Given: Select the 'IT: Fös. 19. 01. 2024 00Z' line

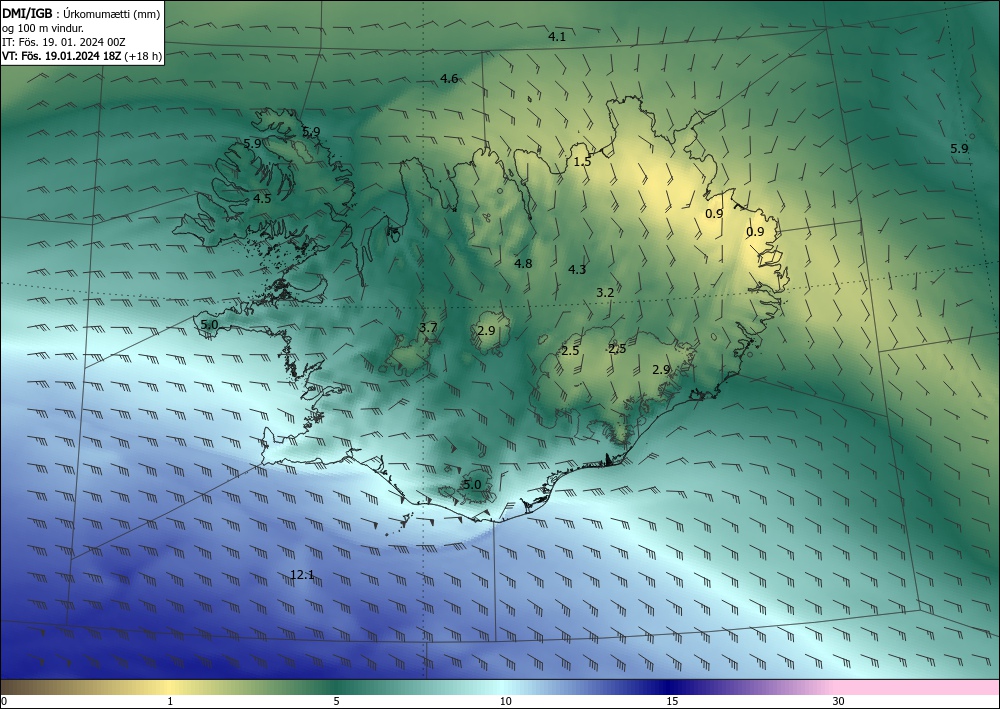Looking at the screenshot, I should (64, 42).
